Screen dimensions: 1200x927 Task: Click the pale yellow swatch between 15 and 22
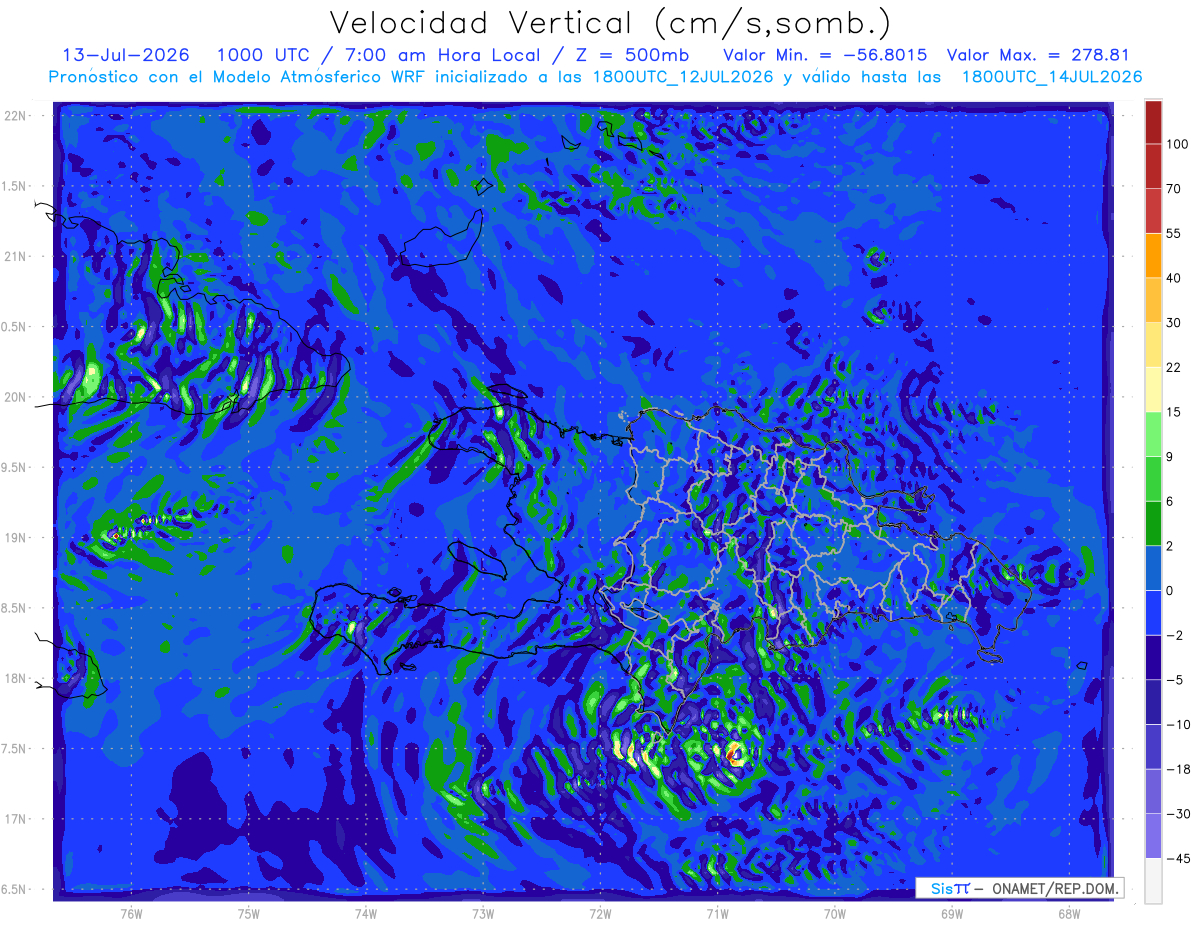[x=1153, y=389]
